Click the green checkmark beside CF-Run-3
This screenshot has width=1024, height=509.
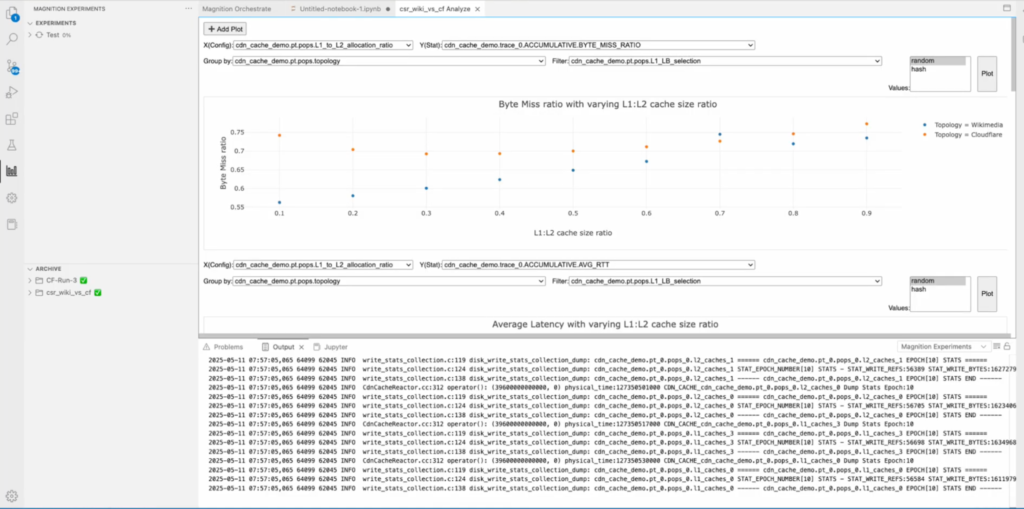click(x=84, y=281)
